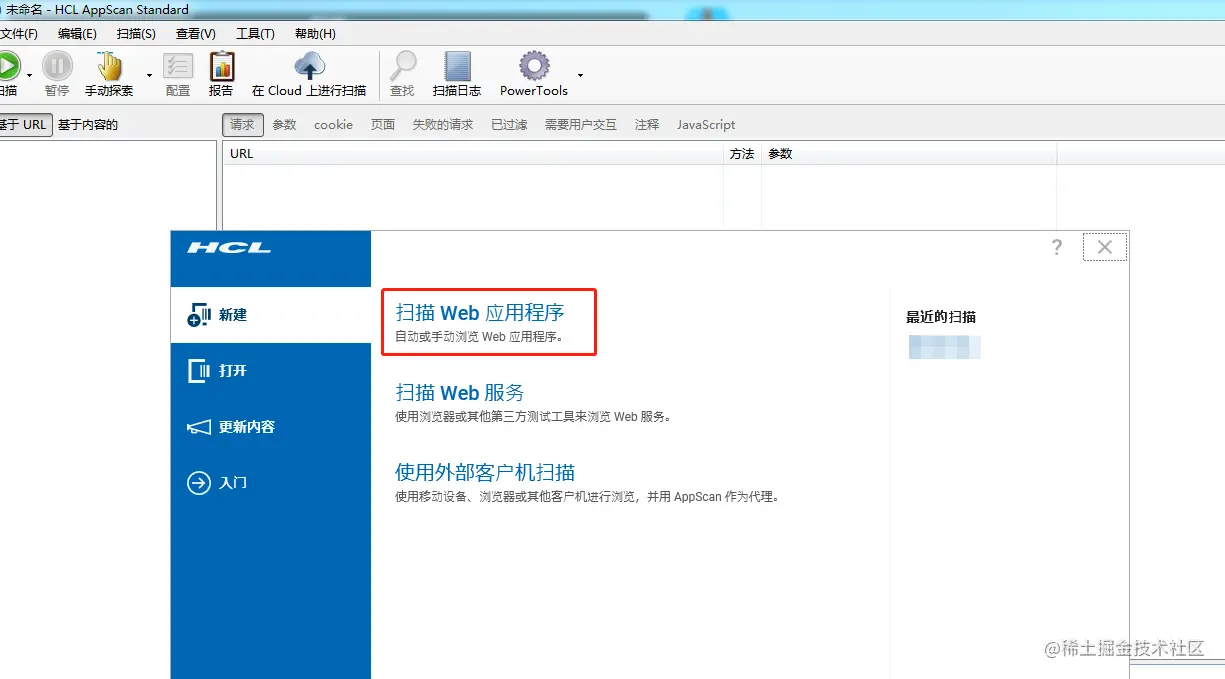Expand PowerTools dropdown arrow
Viewport: 1225px width, 679px height.
[x=580, y=75]
